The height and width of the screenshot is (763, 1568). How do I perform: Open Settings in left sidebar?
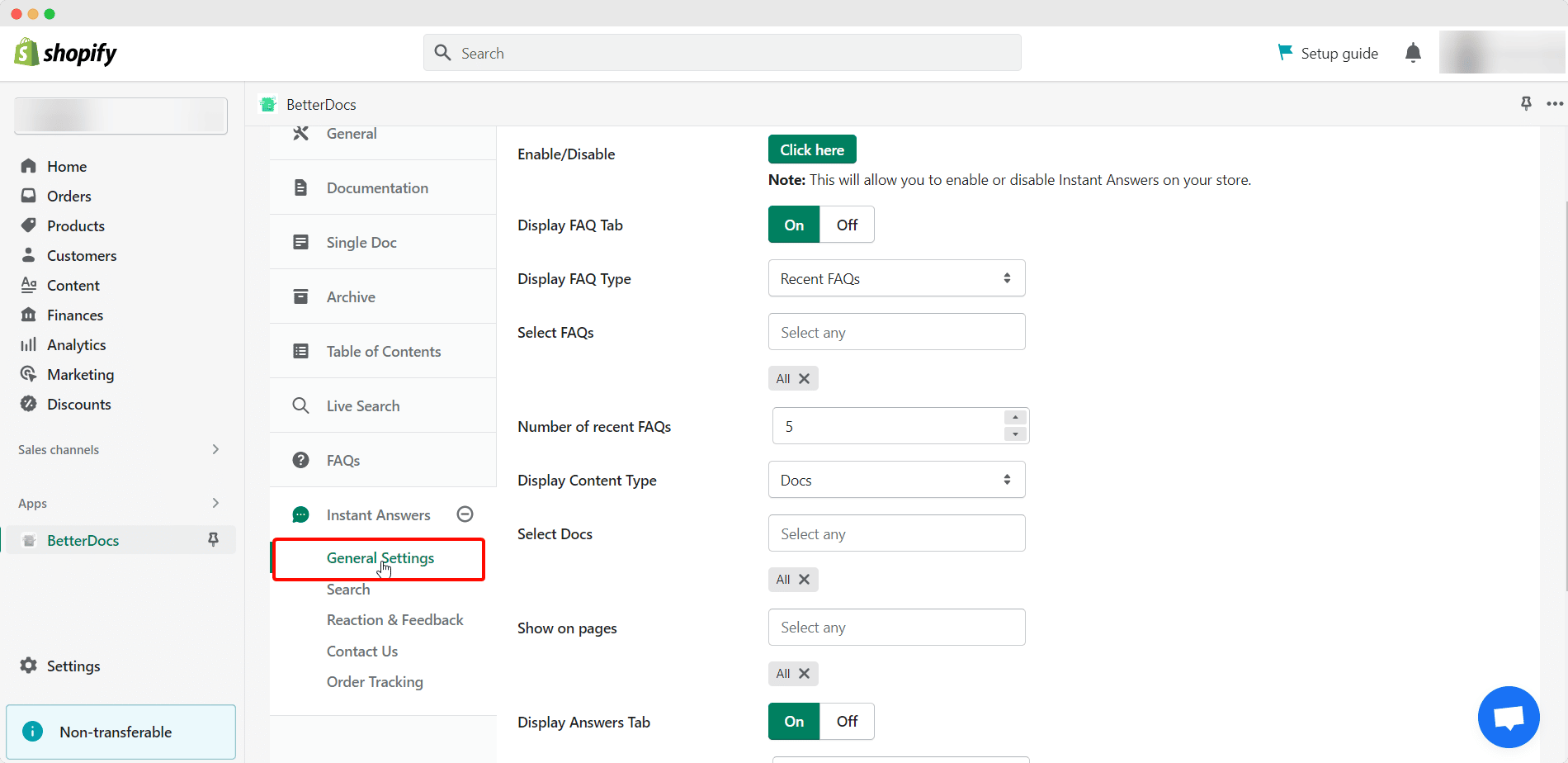73,666
